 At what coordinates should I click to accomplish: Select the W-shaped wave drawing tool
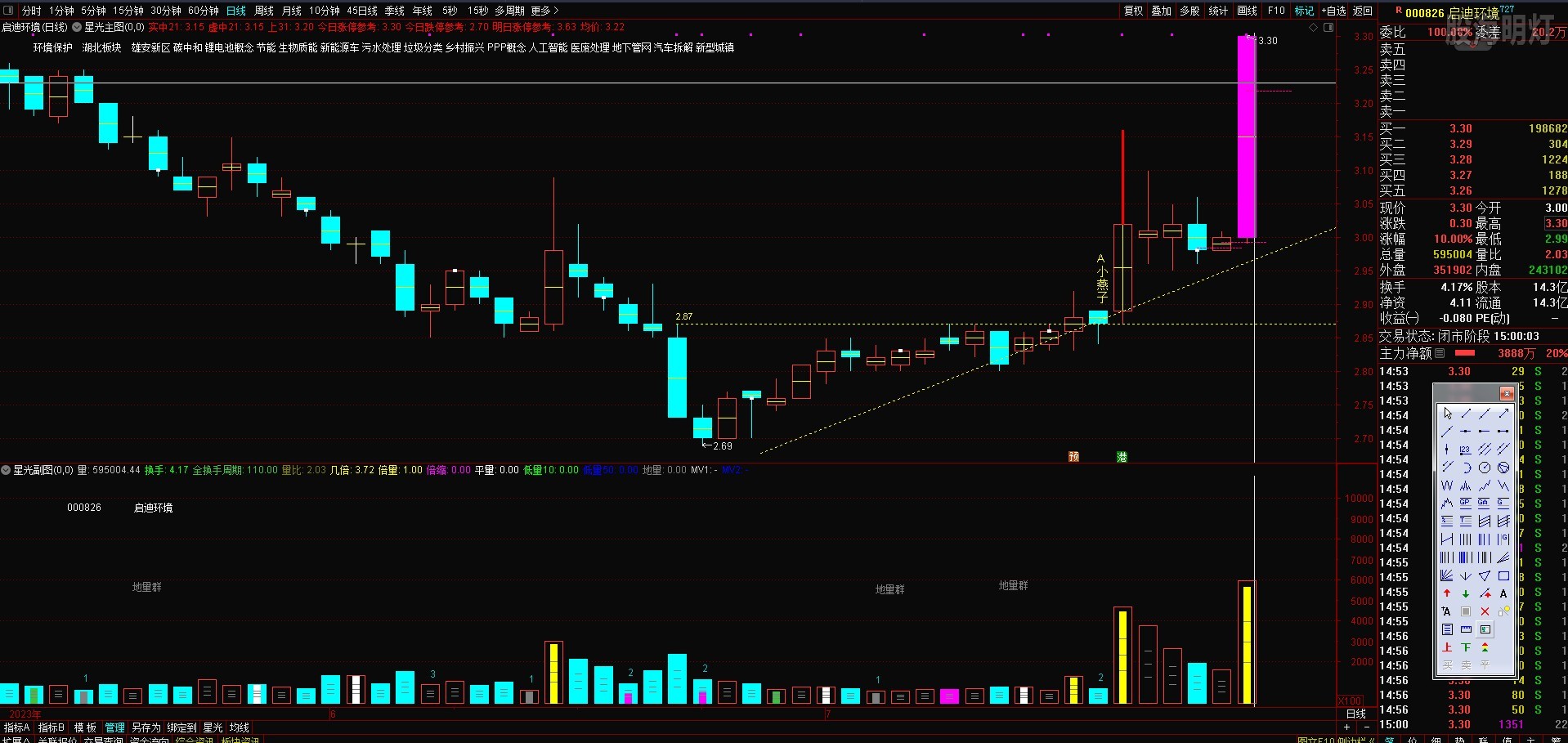pos(1447,486)
